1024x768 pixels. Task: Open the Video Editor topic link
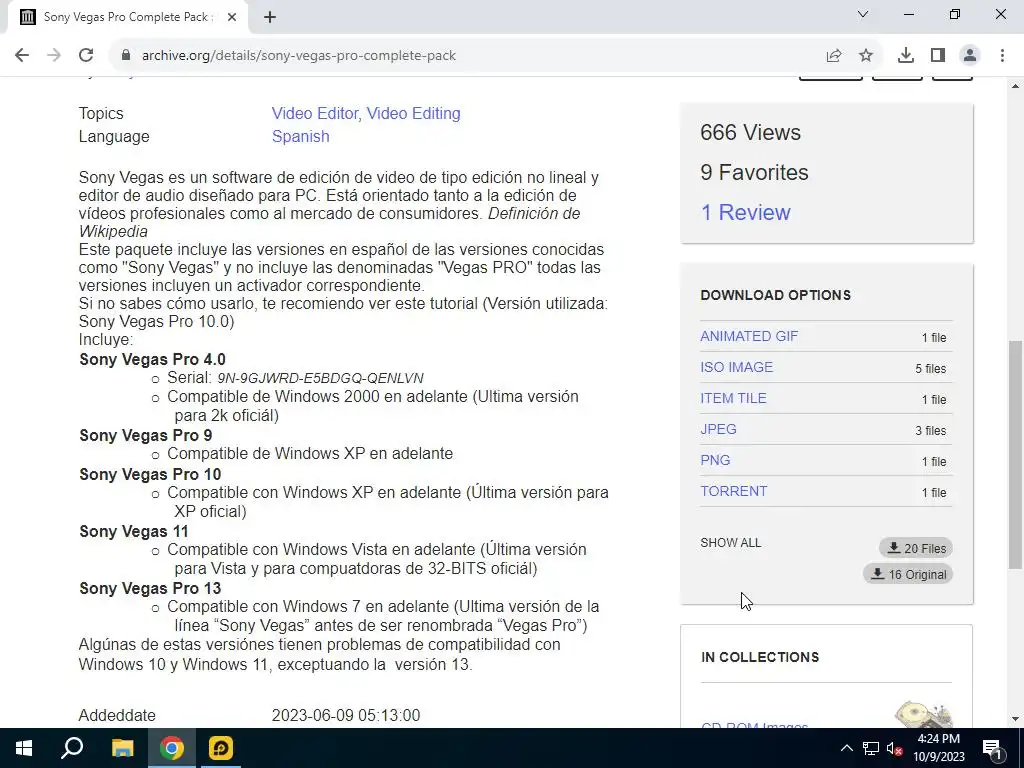(x=315, y=114)
